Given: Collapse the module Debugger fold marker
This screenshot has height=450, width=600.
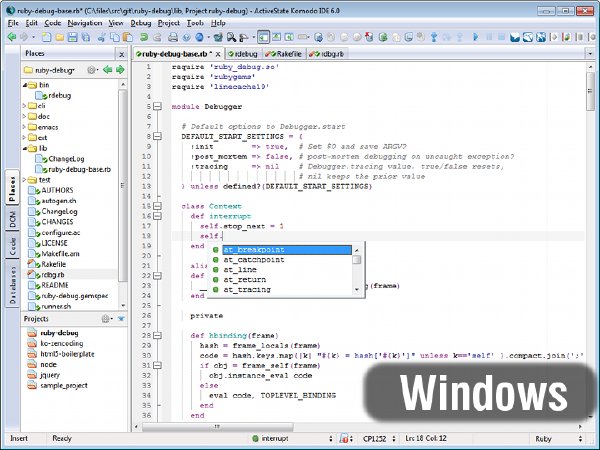Looking at the screenshot, I should coord(157,106).
